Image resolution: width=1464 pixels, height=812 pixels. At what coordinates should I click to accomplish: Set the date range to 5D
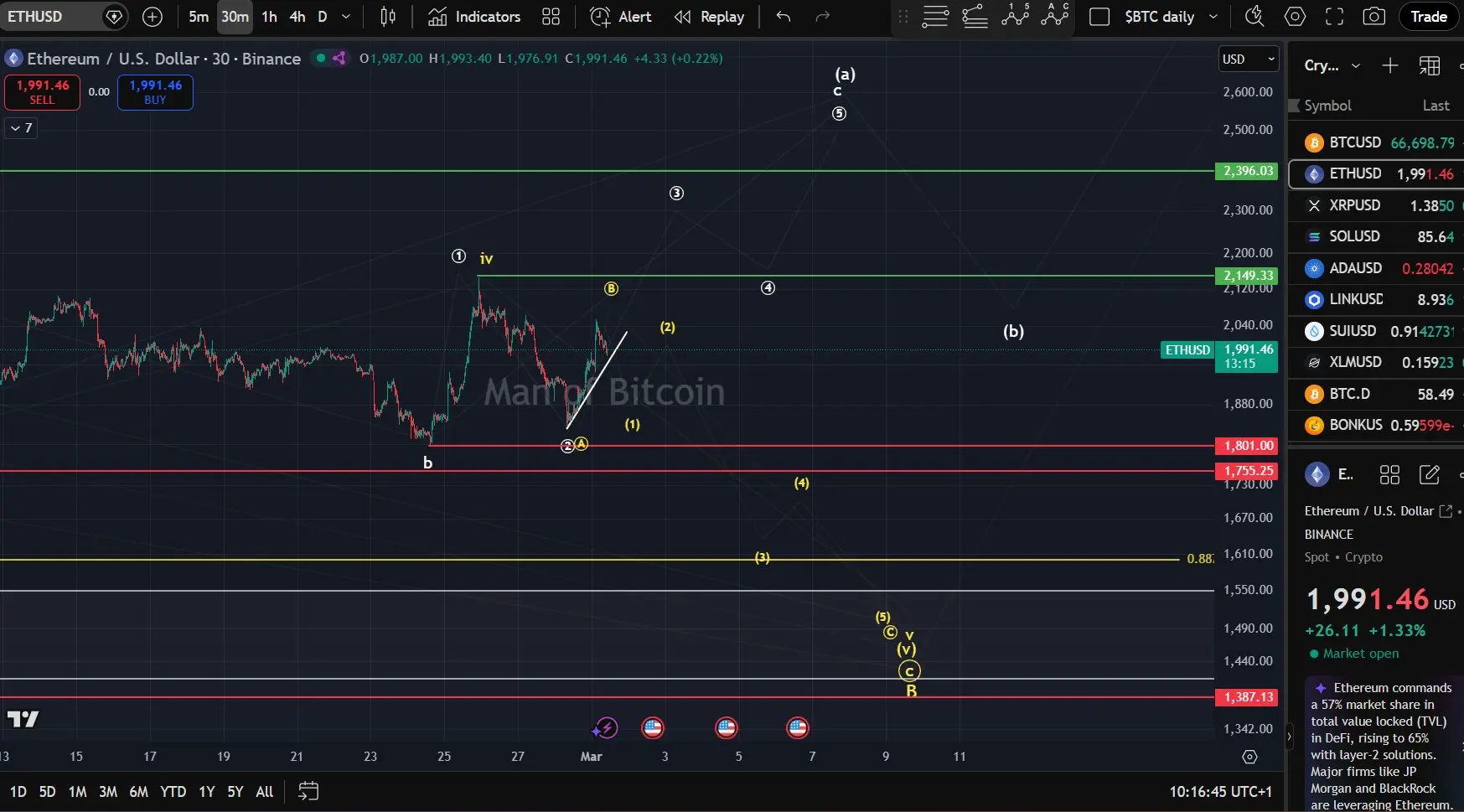(47, 792)
